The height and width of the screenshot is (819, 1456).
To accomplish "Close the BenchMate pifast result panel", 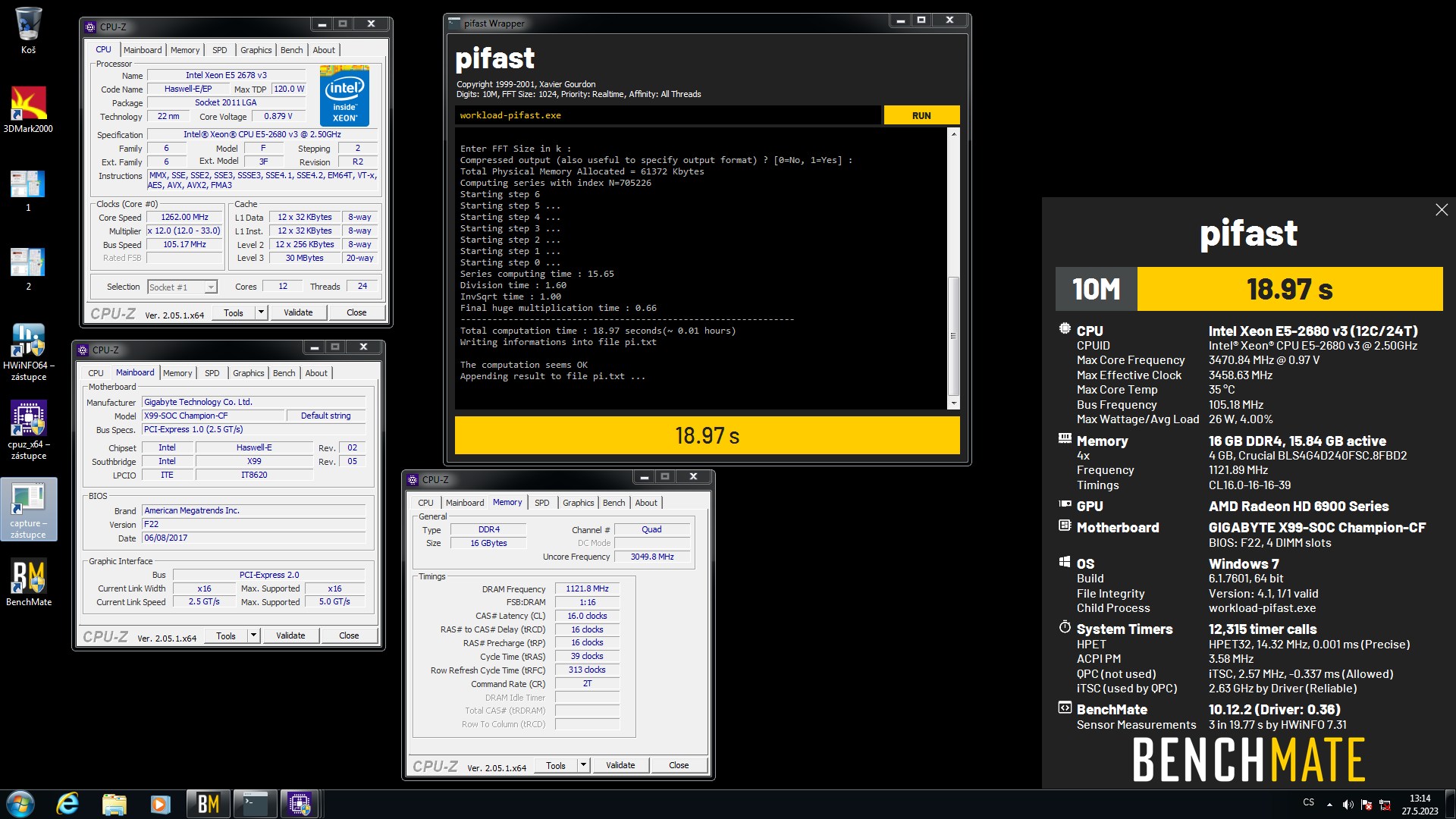I will pos(1442,210).
